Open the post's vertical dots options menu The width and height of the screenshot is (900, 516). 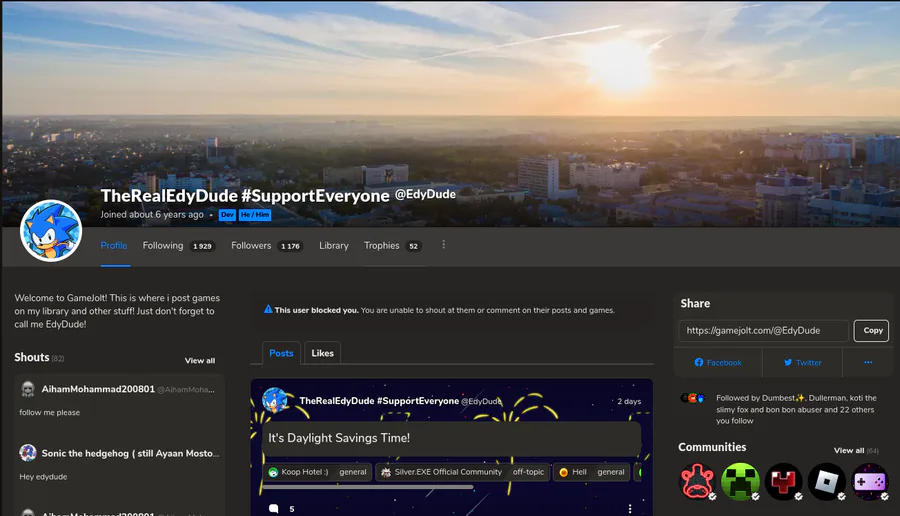coord(630,509)
